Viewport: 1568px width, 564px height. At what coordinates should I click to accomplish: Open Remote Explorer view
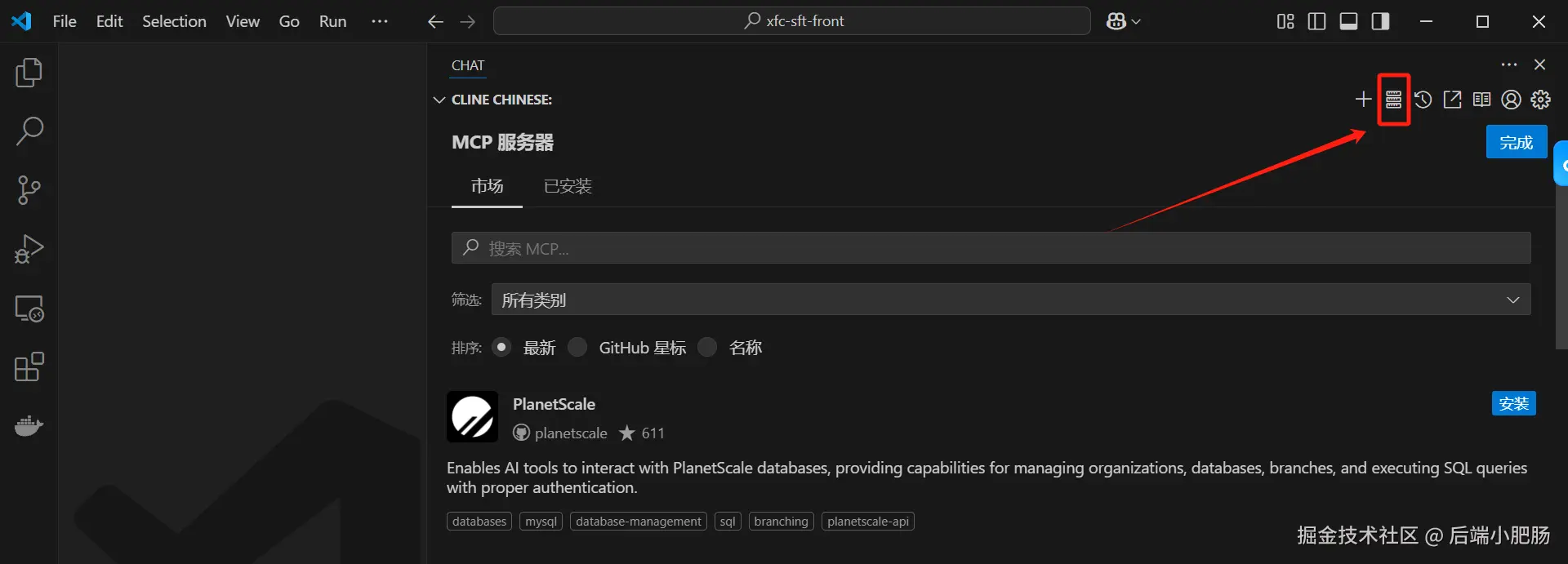coord(29,308)
